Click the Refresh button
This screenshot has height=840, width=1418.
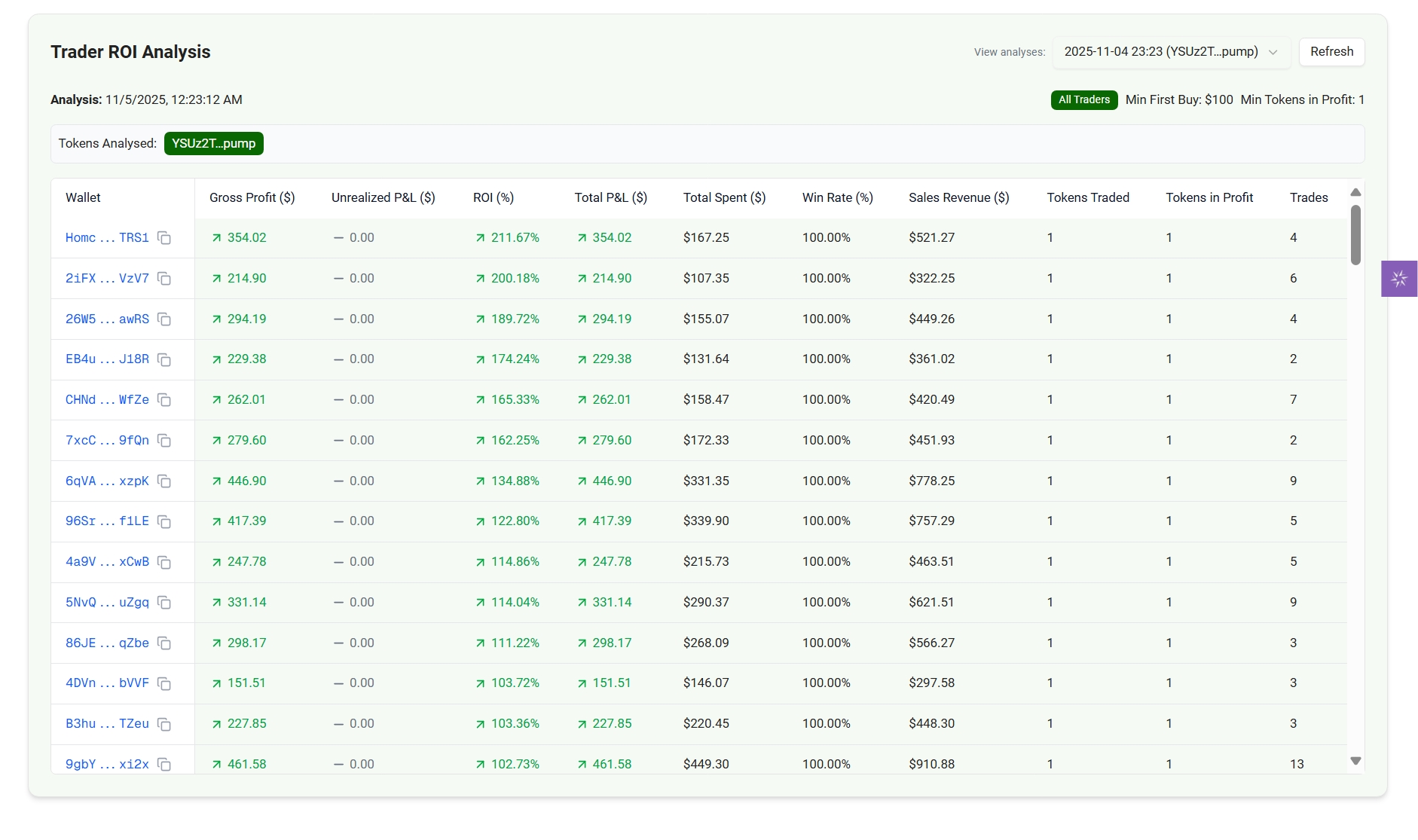[x=1331, y=52]
